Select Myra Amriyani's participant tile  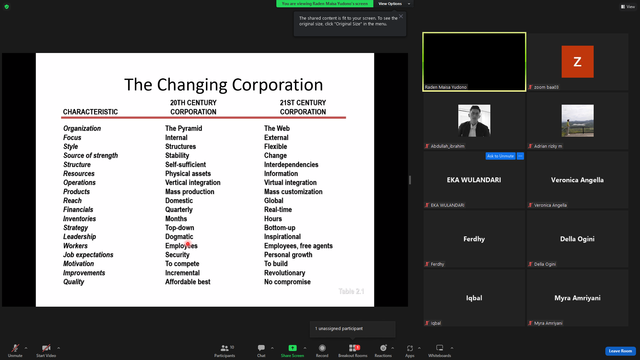[x=577, y=298]
